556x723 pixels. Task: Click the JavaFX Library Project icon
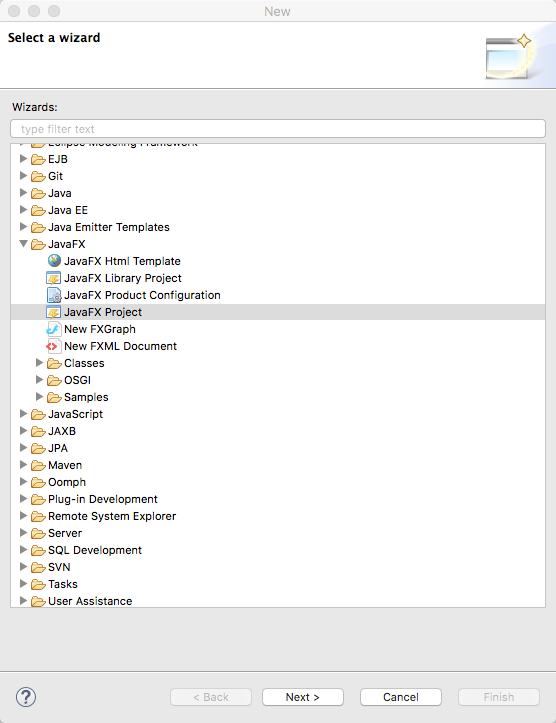[x=53, y=278]
